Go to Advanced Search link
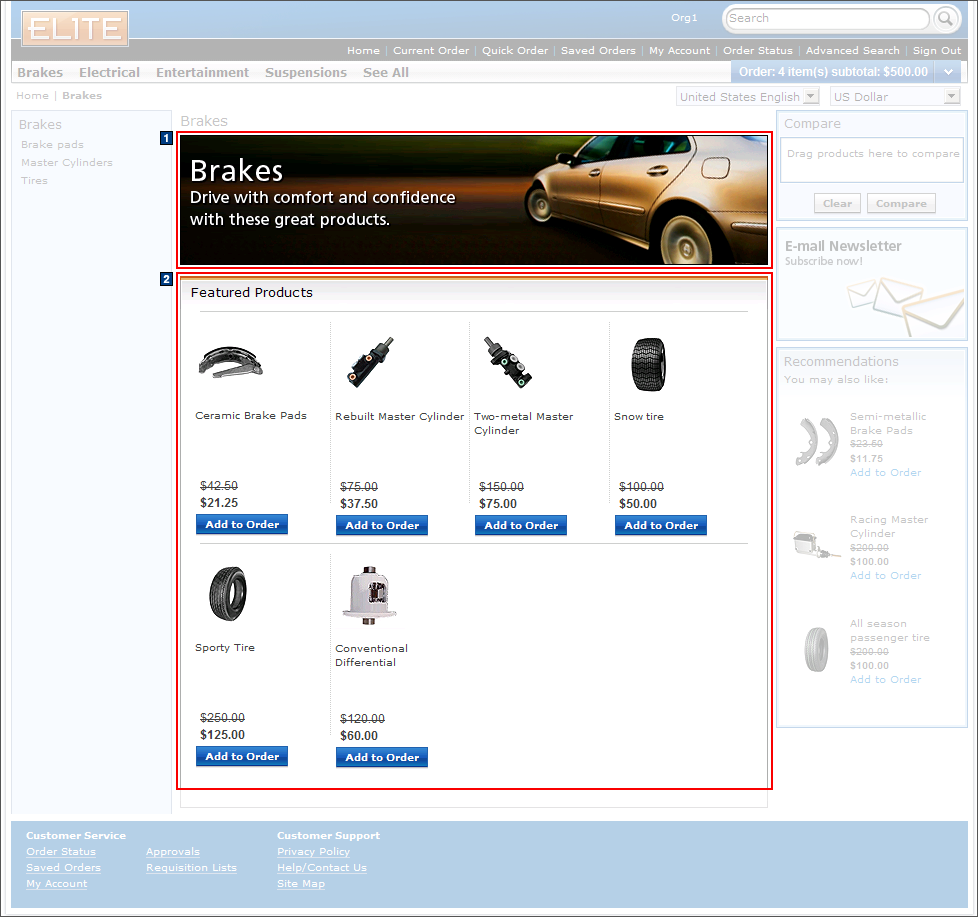This screenshot has width=978, height=917. 852,51
